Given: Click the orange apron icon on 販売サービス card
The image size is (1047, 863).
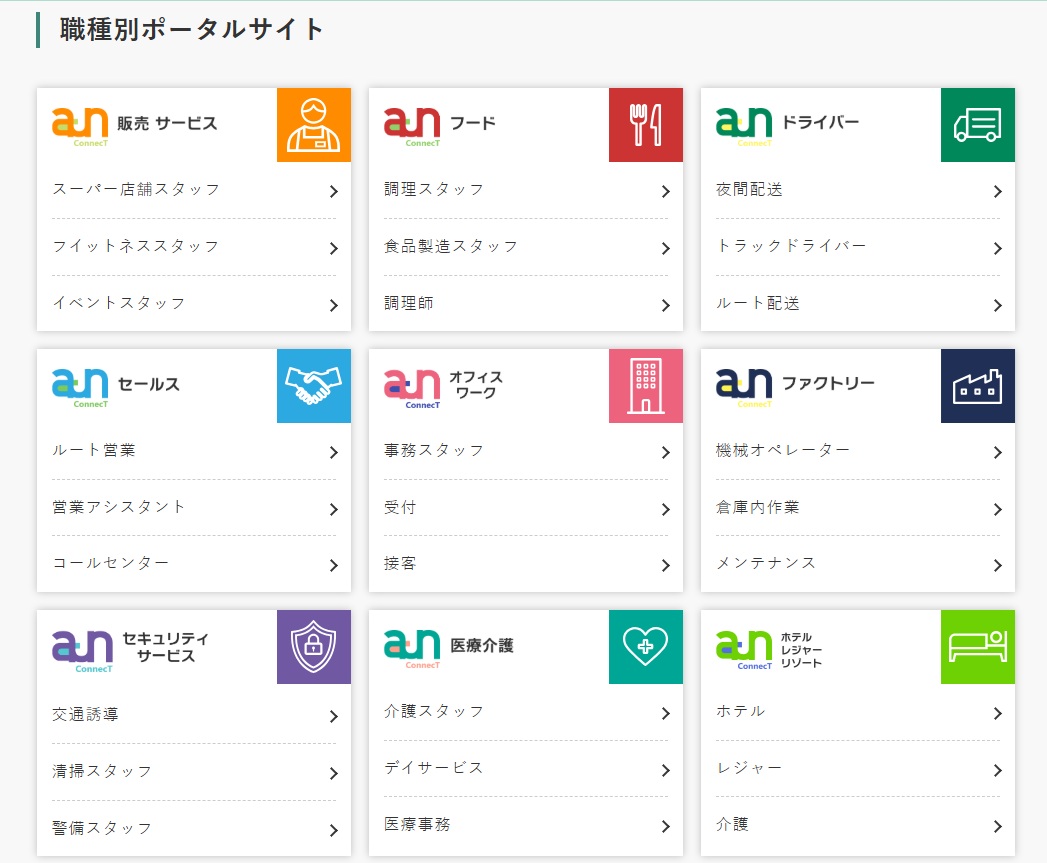Looking at the screenshot, I should (313, 124).
